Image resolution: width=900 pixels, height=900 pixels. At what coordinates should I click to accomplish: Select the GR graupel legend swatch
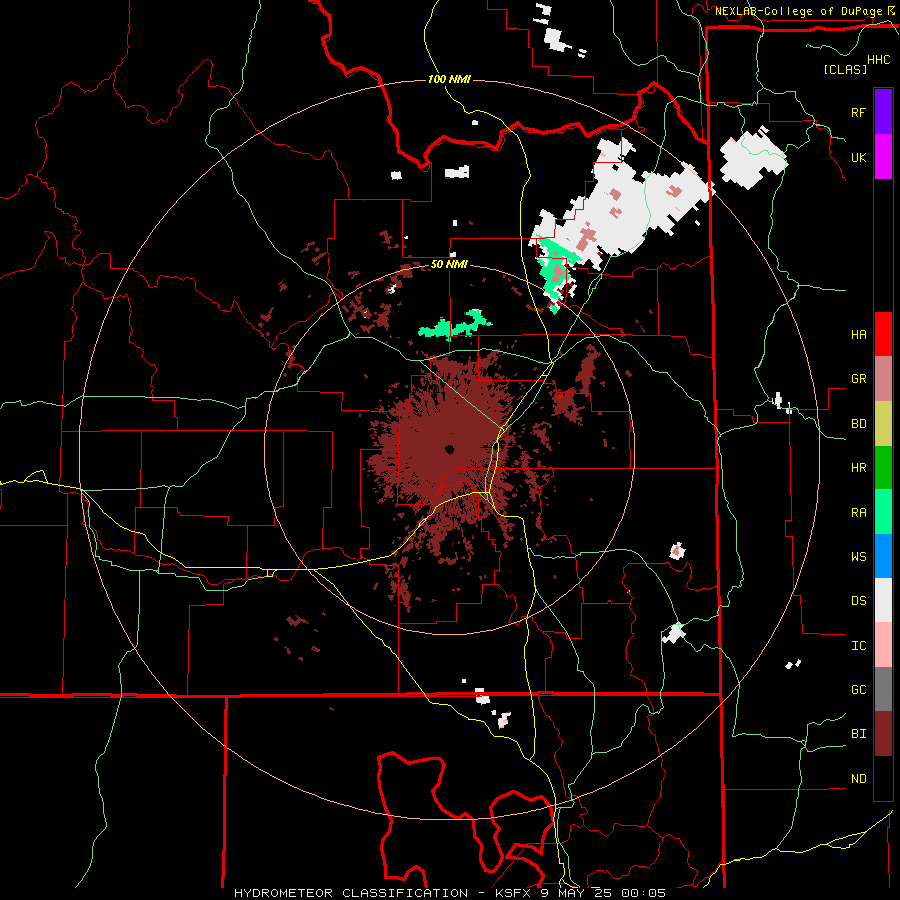coord(883,379)
